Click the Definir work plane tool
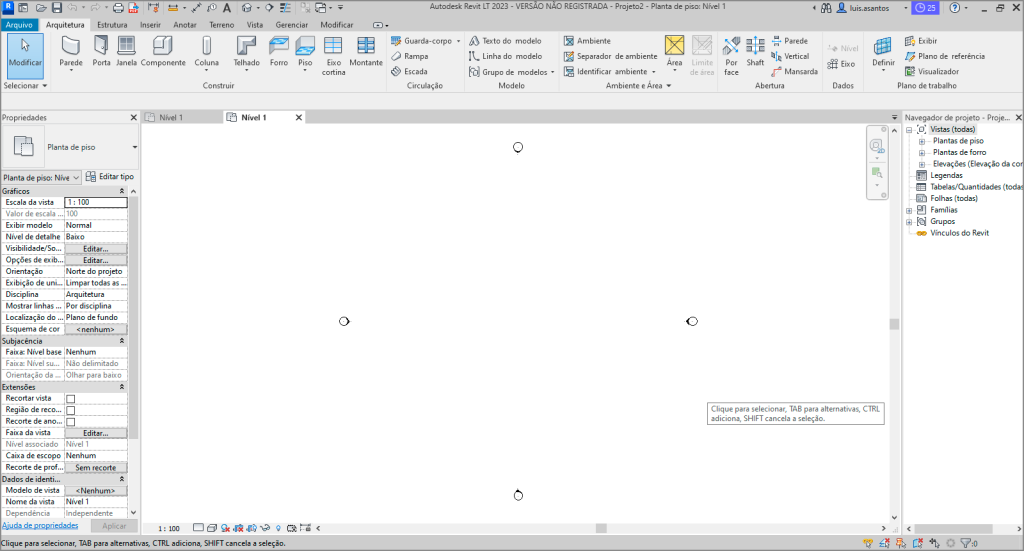This screenshot has height=551, width=1024. tap(883, 52)
